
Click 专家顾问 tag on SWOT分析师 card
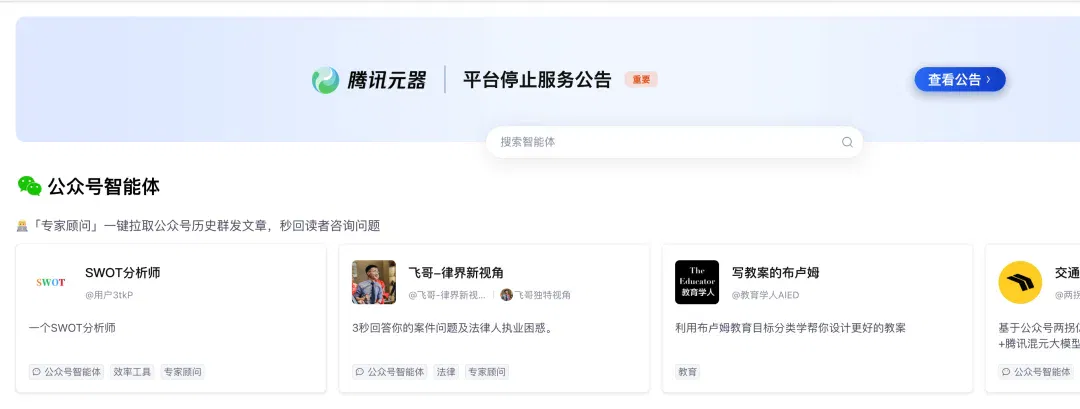point(183,372)
